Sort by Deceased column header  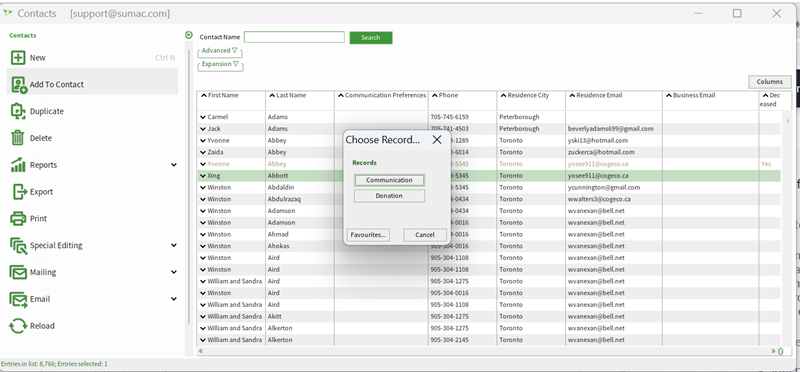tap(770, 100)
